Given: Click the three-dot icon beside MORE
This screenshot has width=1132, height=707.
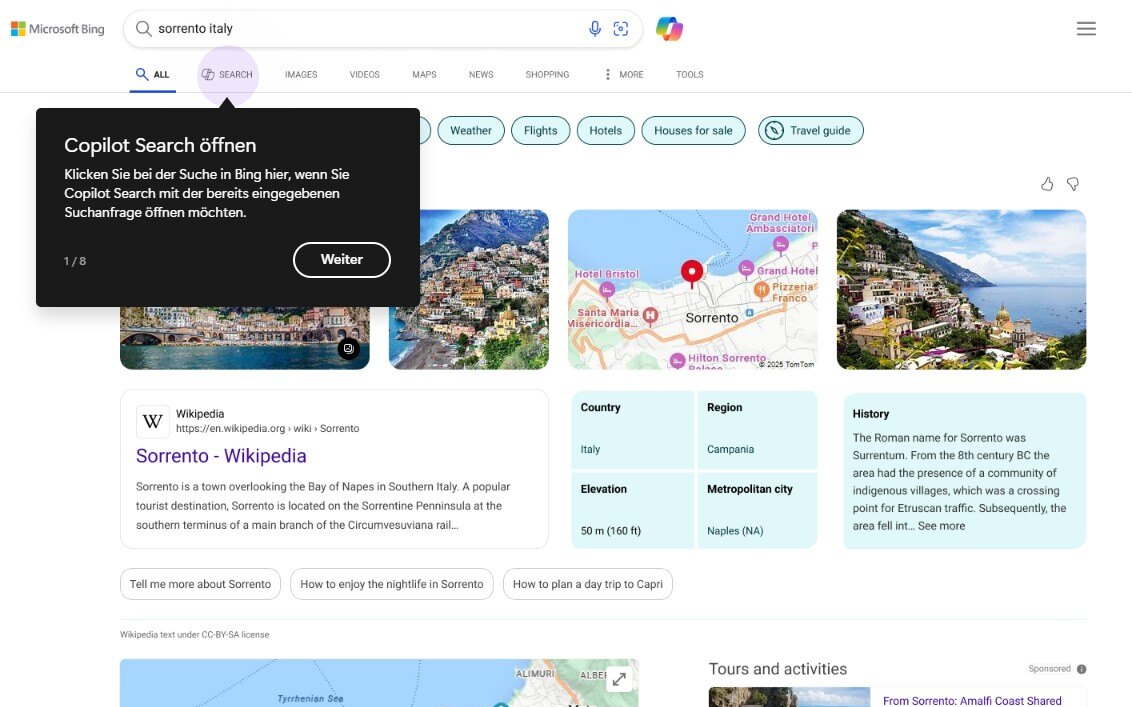Looking at the screenshot, I should [x=607, y=74].
